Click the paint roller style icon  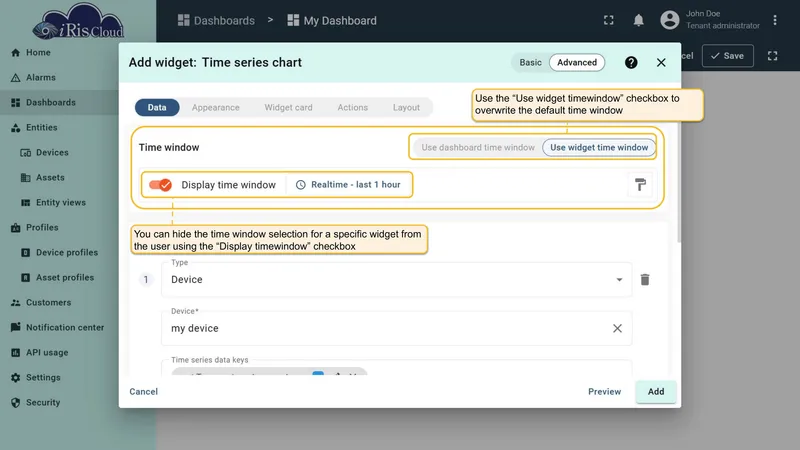(x=640, y=185)
